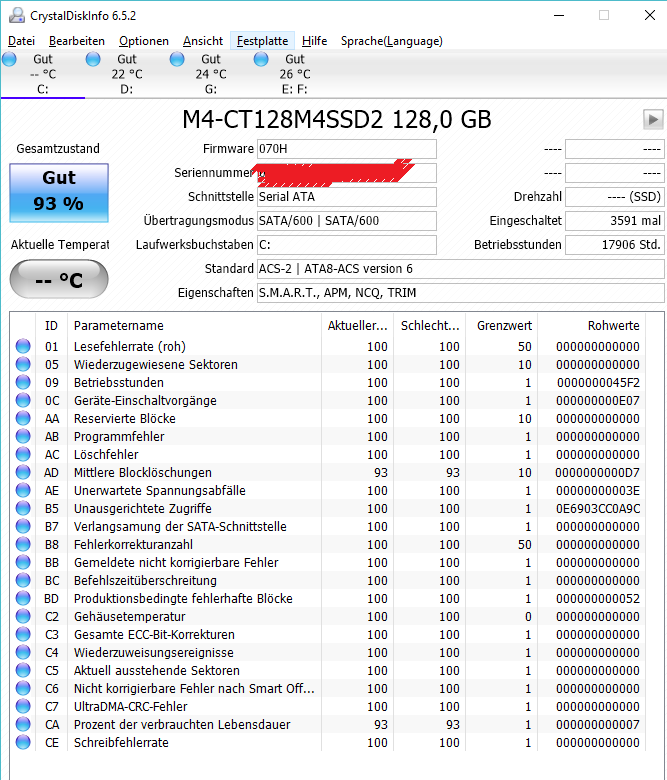Select the C: drive status icon
Viewport: 667px width, 780px height.
tap(9, 59)
